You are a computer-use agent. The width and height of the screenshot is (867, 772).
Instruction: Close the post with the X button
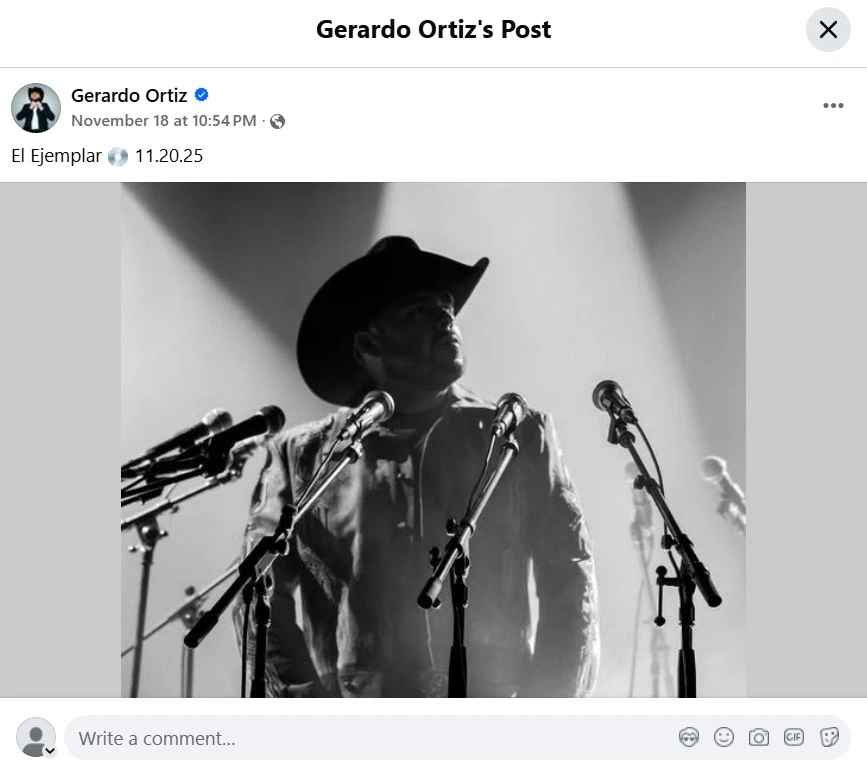[x=828, y=30]
